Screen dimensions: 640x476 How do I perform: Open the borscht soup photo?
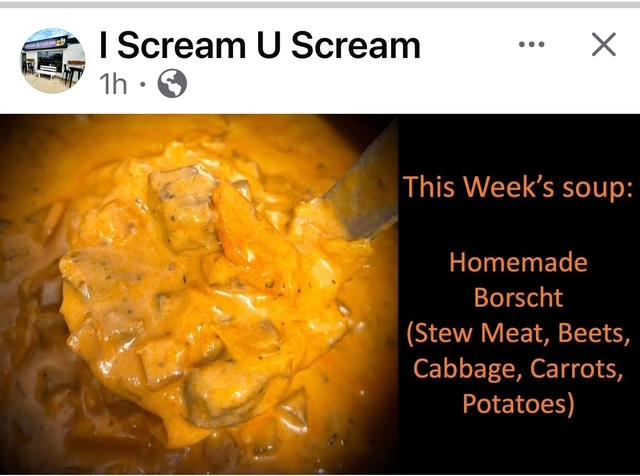coord(199,294)
